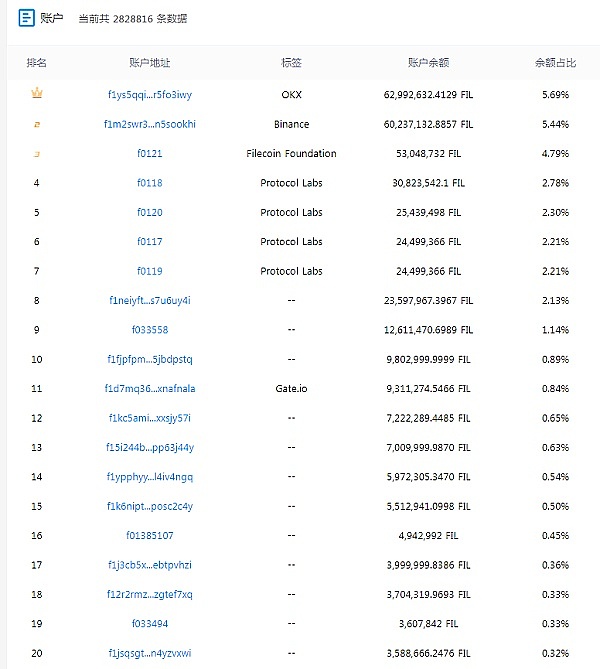Open Protocol Labs address f0118
The width and height of the screenshot is (600, 669).
click(150, 183)
